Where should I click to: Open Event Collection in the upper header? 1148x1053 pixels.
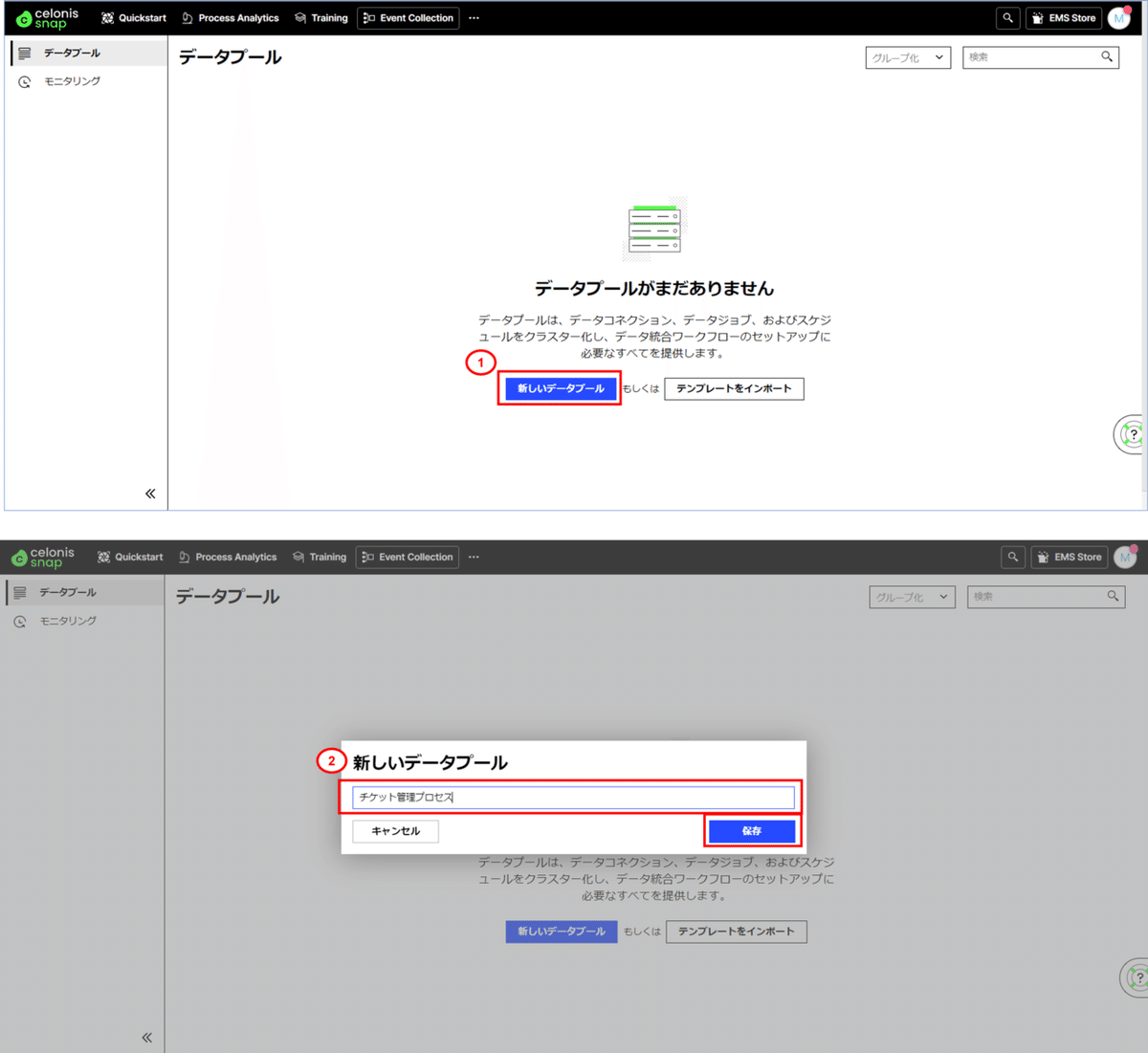click(408, 18)
